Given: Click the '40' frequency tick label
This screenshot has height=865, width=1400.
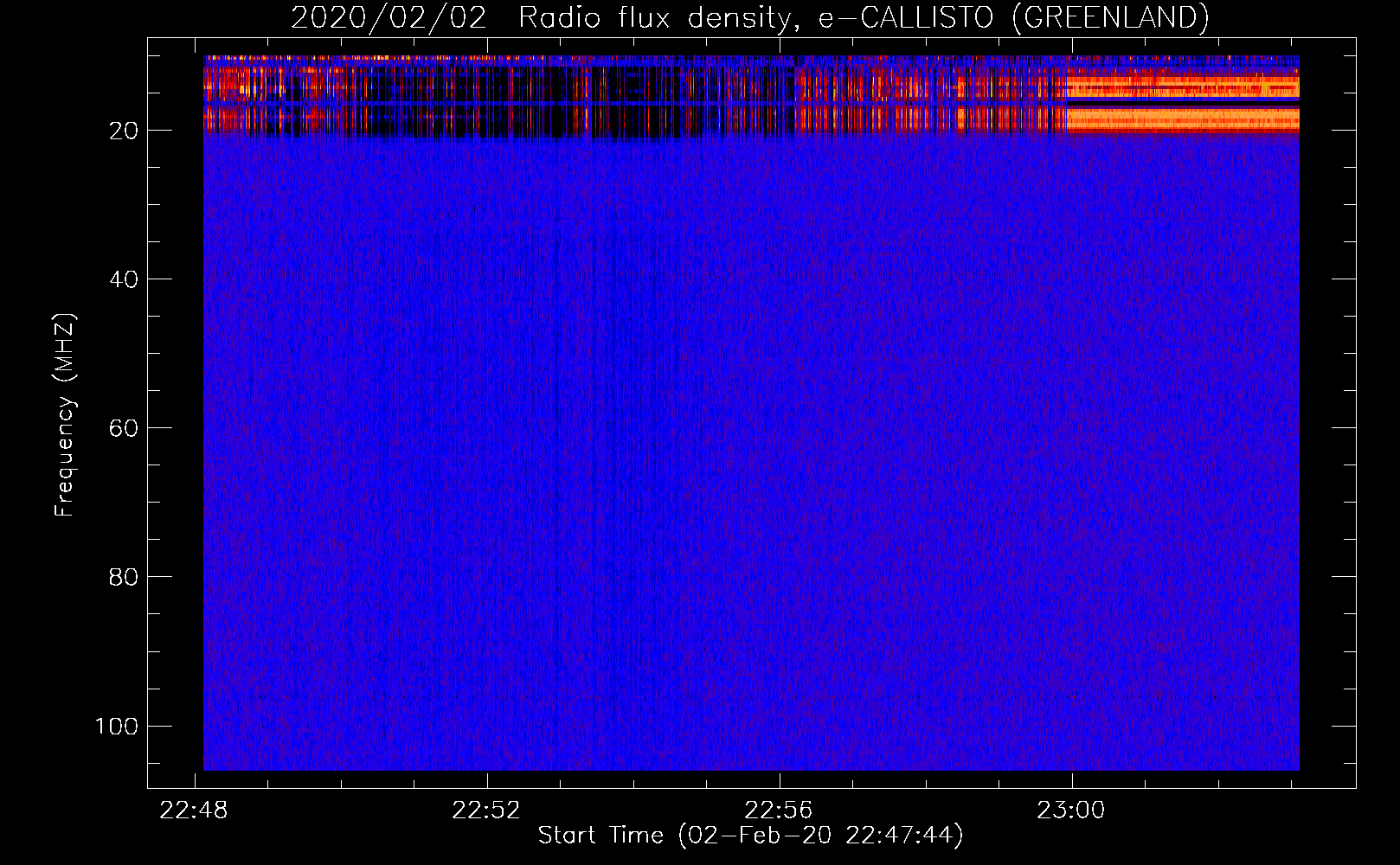Looking at the screenshot, I should [x=124, y=279].
